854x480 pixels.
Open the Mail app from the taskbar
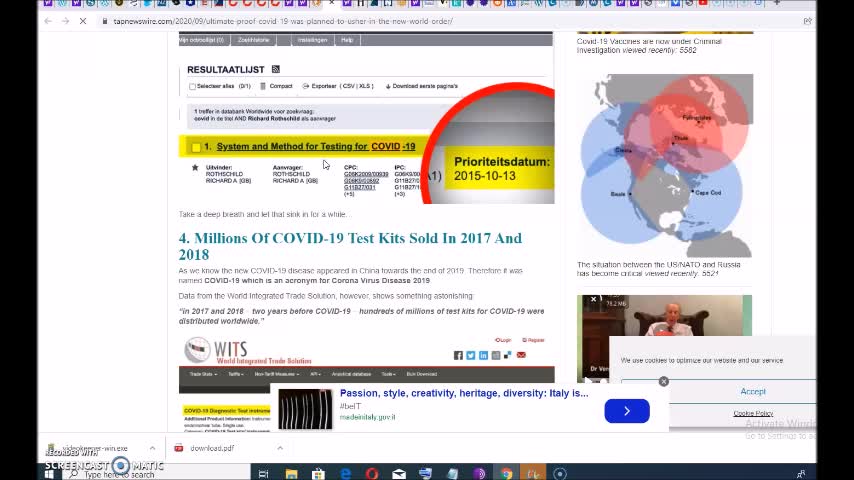(399, 473)
